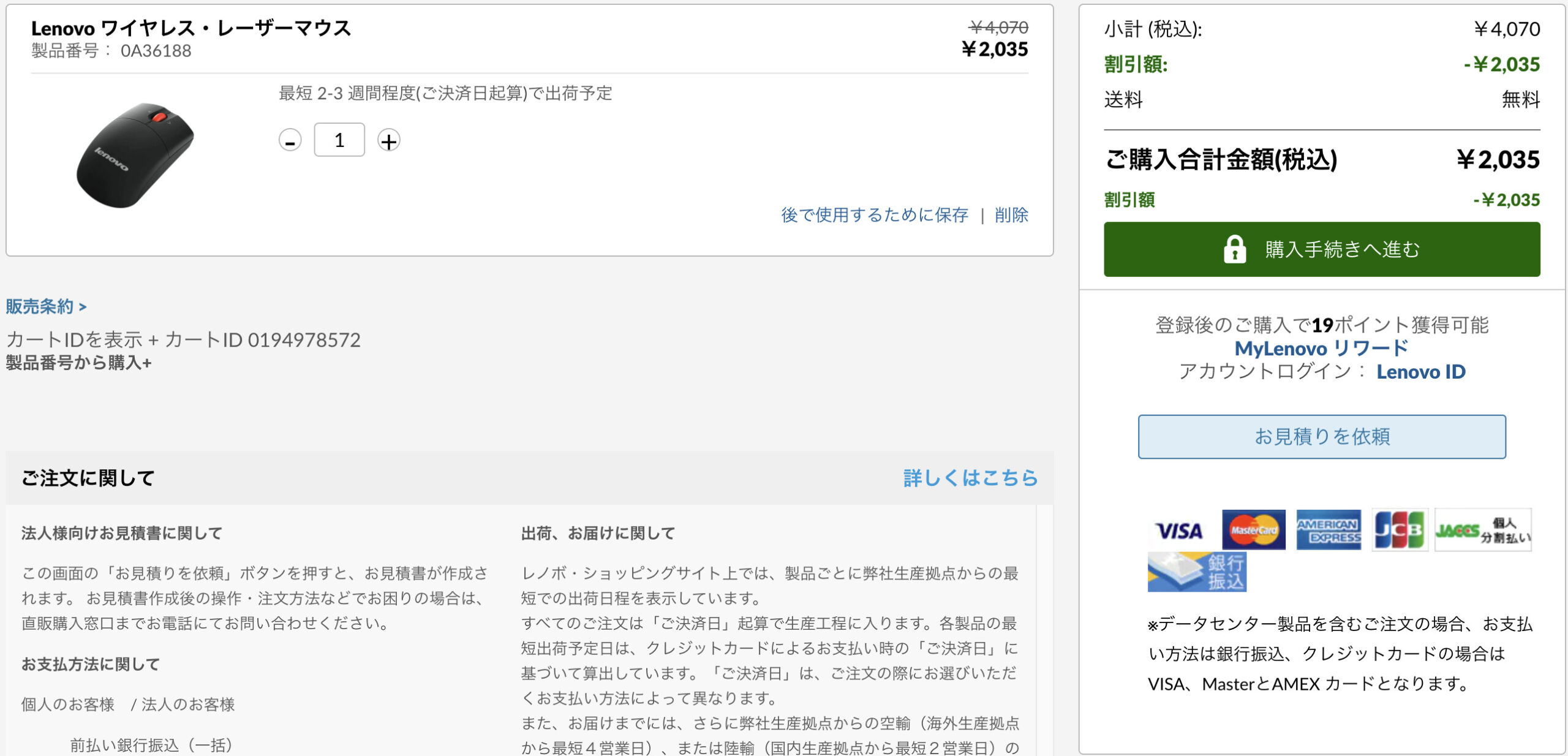This screenshot has height=756, width=1568.
Task: Open the 販売条約 link
Action: tap(46, 306)
